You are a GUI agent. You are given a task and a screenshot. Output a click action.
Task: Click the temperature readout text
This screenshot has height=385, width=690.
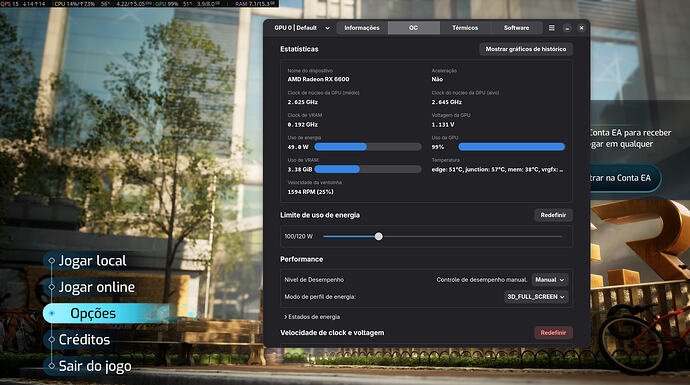point(497,169)
